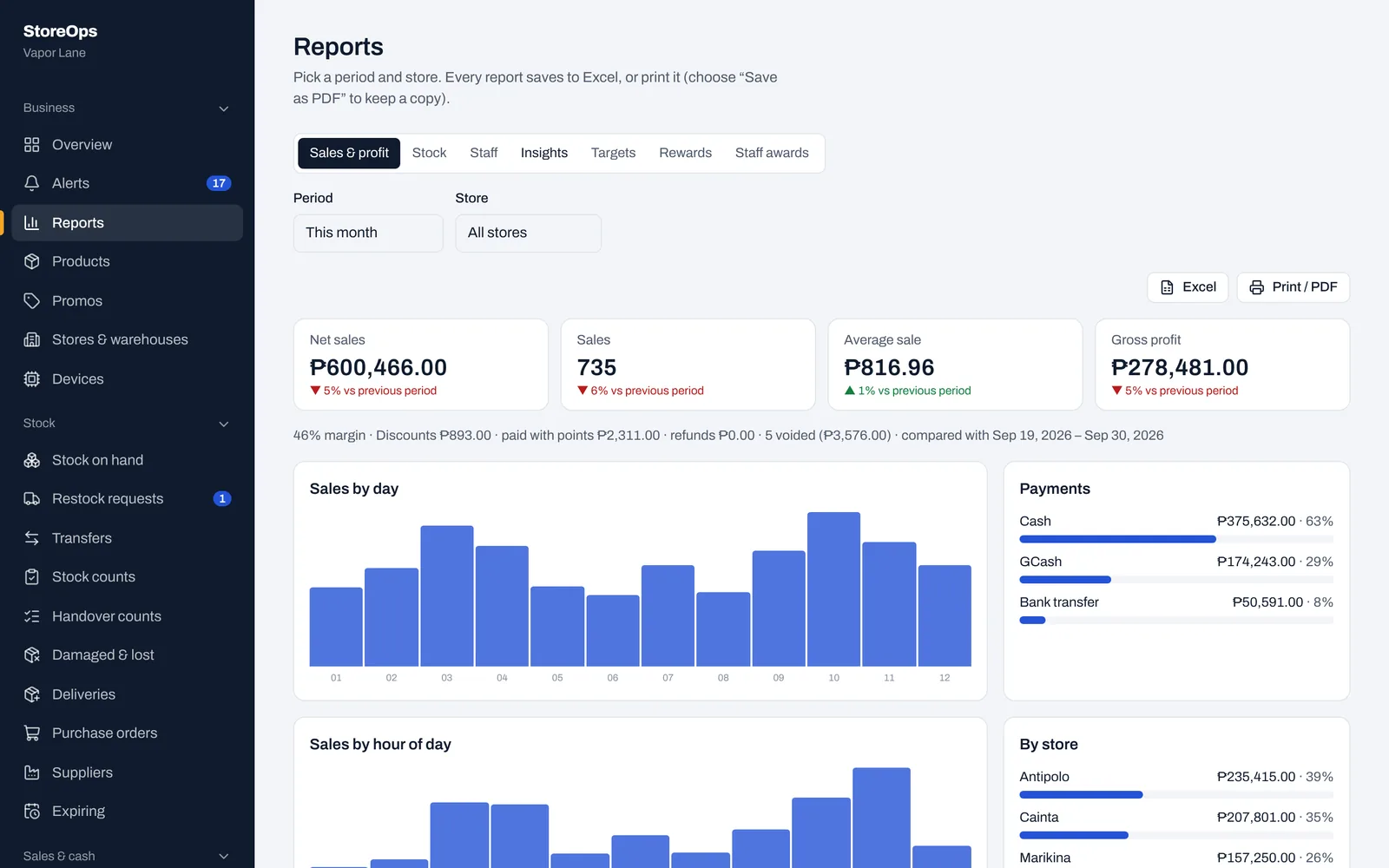Go to Purchase orders page
Viewport: 1389px width, 868px height.
pyautogui.click(x=127, y=733)
